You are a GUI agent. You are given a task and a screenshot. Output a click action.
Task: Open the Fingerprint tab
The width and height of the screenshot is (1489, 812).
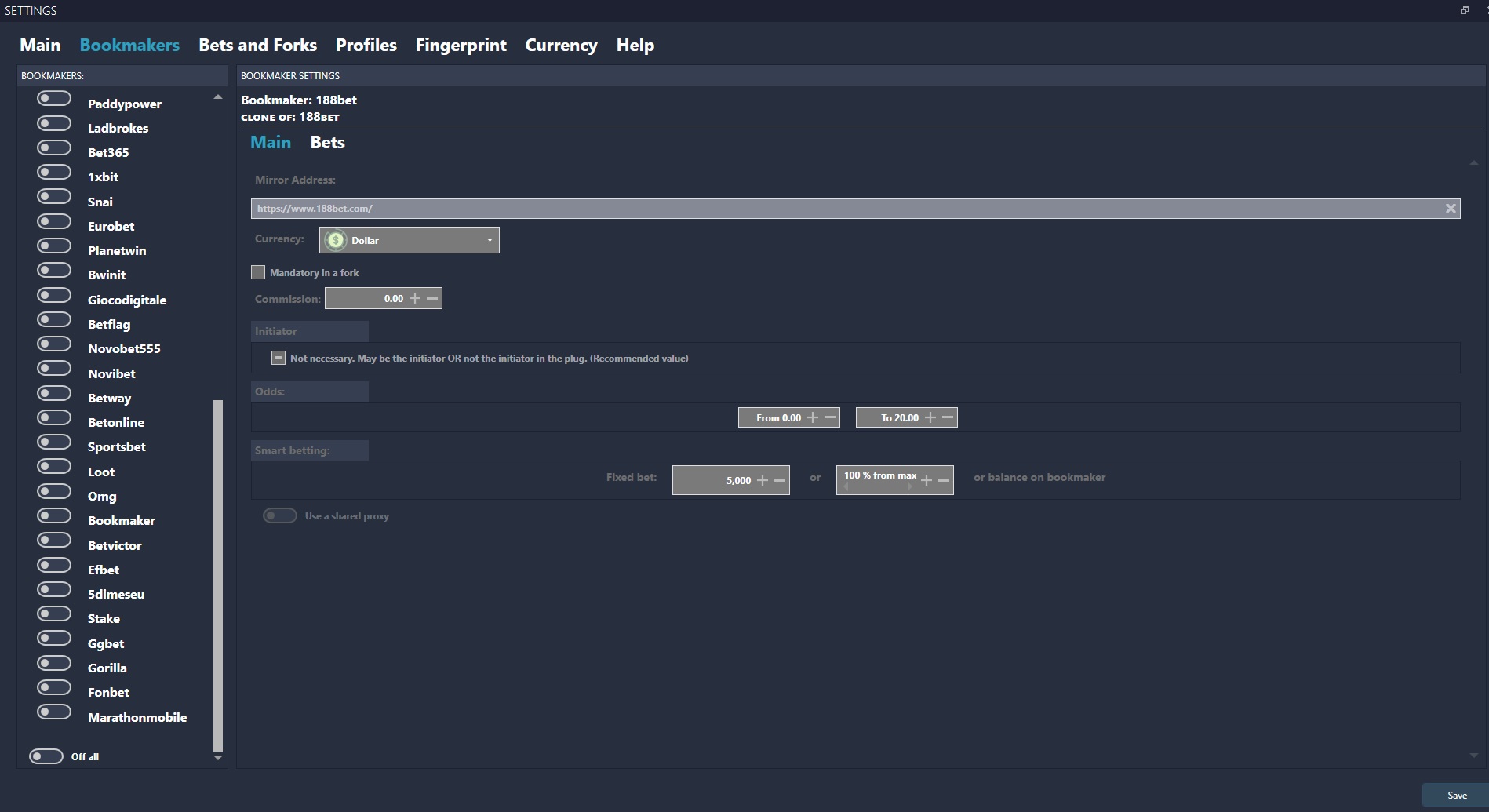461,45
